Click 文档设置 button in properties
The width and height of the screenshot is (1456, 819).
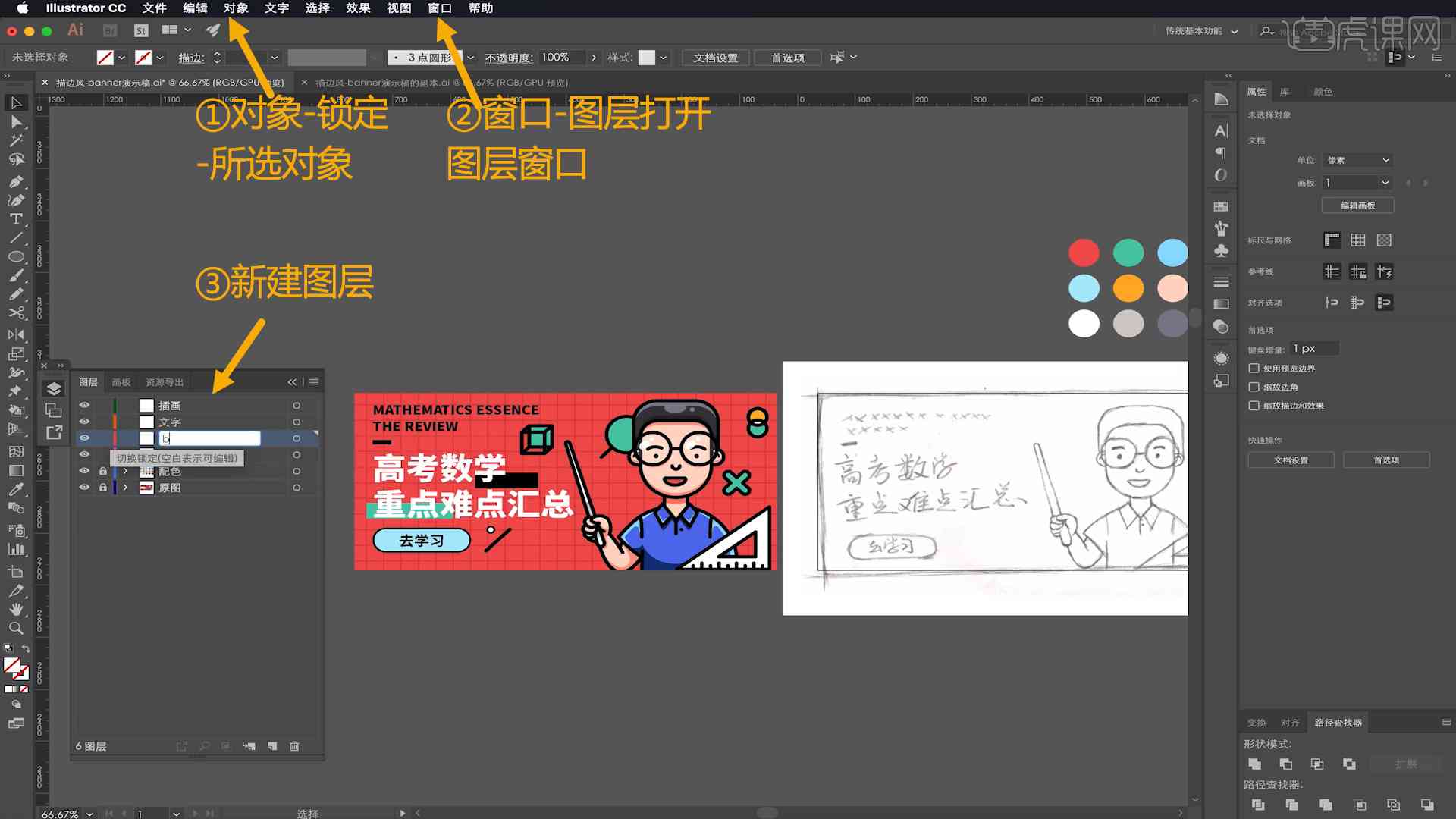click(x=1291, y=460)
